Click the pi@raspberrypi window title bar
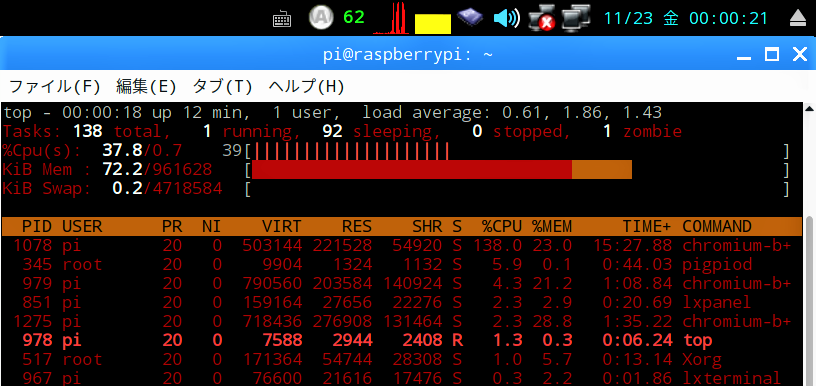 (407, 54)
